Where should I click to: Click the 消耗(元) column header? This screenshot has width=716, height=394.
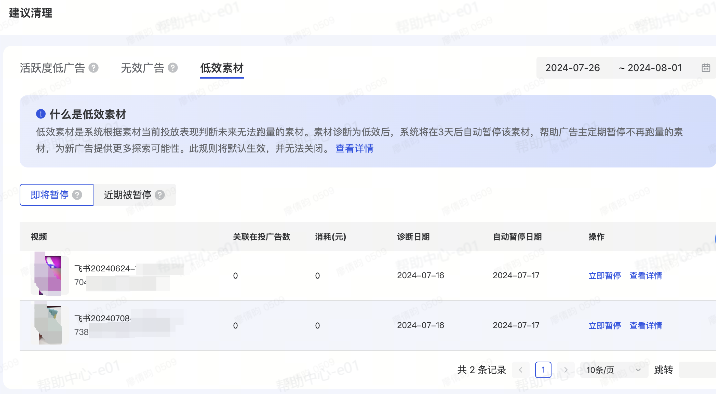(x=331, y=236)
